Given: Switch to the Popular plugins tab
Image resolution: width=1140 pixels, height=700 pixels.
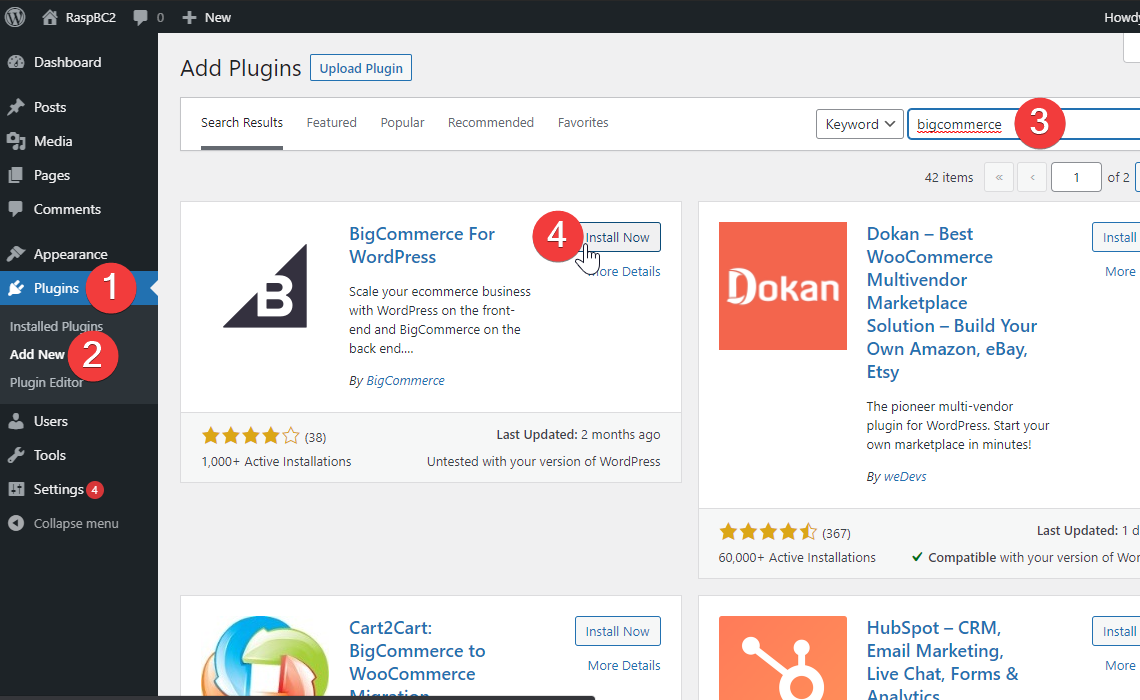Looking at the screenshot, I should (402, 122).
